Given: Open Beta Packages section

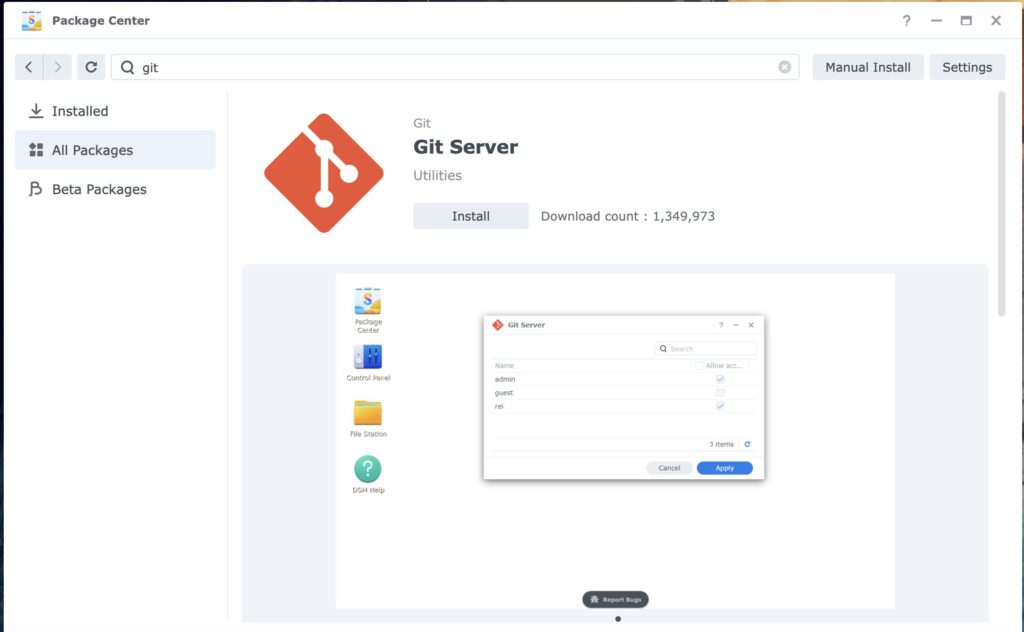Looking at the screenshot, I should 115,189.
